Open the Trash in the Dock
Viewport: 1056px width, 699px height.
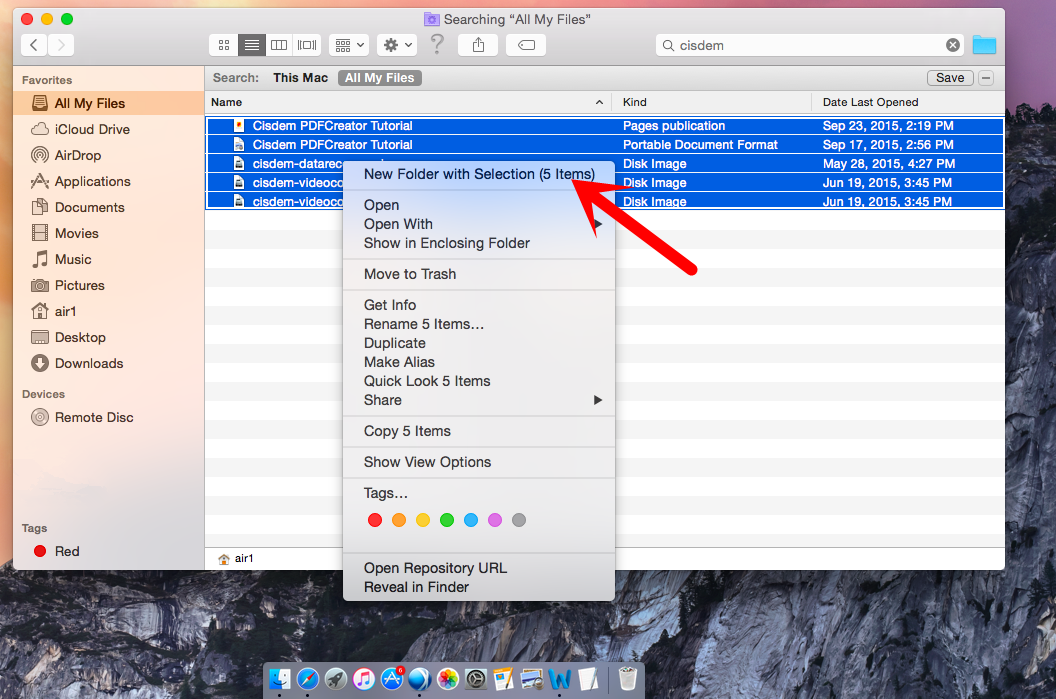coord(627,679)
